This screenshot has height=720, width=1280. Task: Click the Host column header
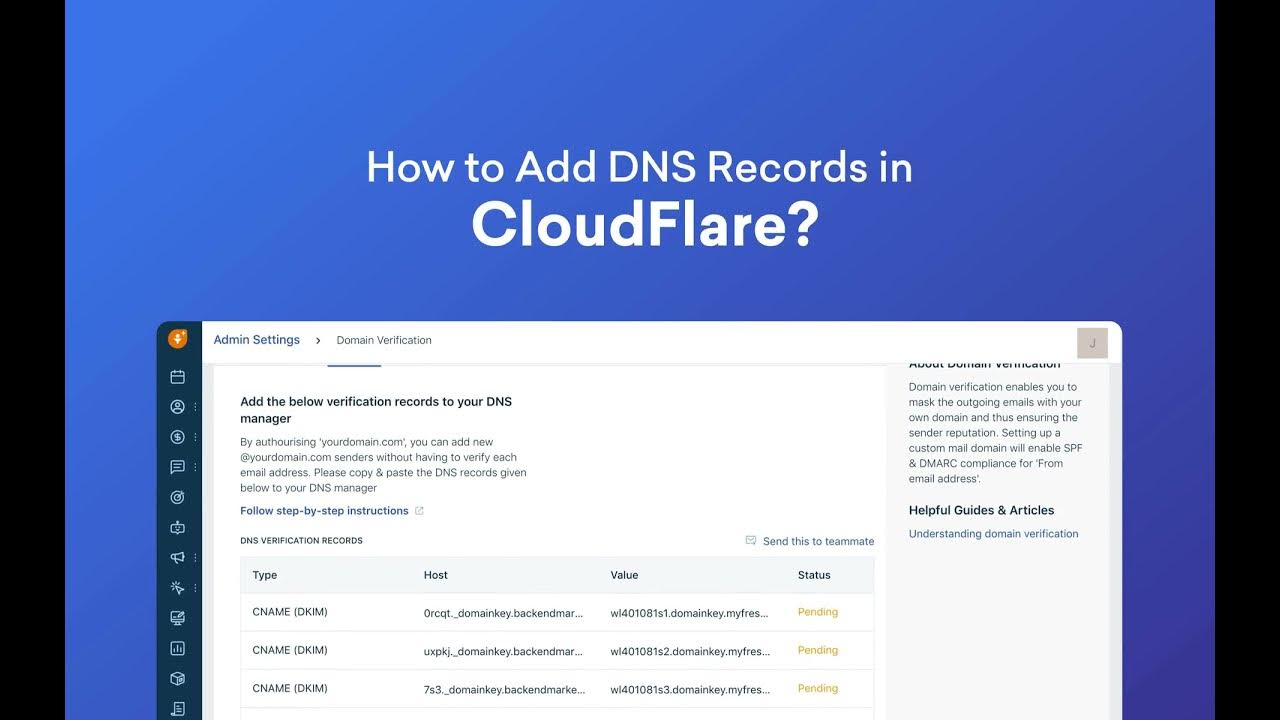coord(436,575)
